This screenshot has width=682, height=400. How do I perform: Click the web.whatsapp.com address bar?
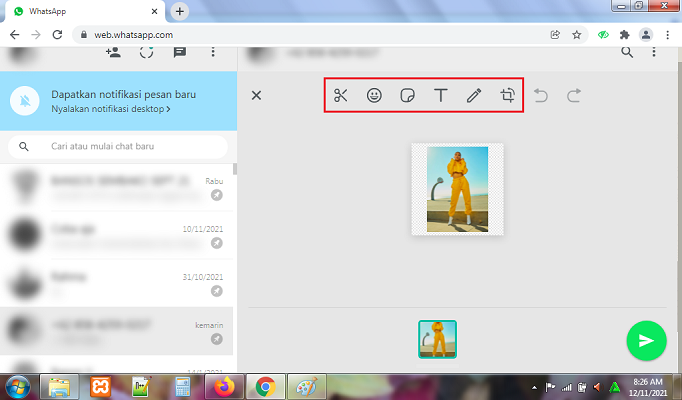tap(329, 35)
